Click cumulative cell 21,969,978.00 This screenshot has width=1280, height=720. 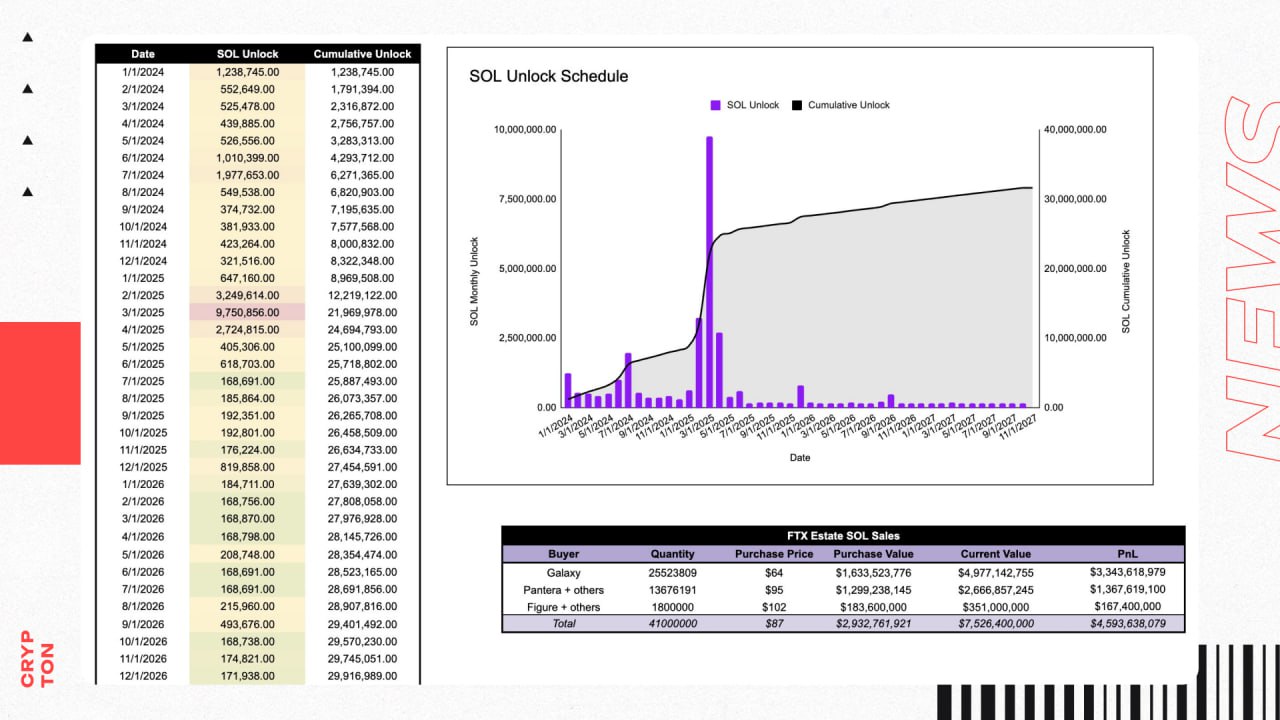coord(362,312)
